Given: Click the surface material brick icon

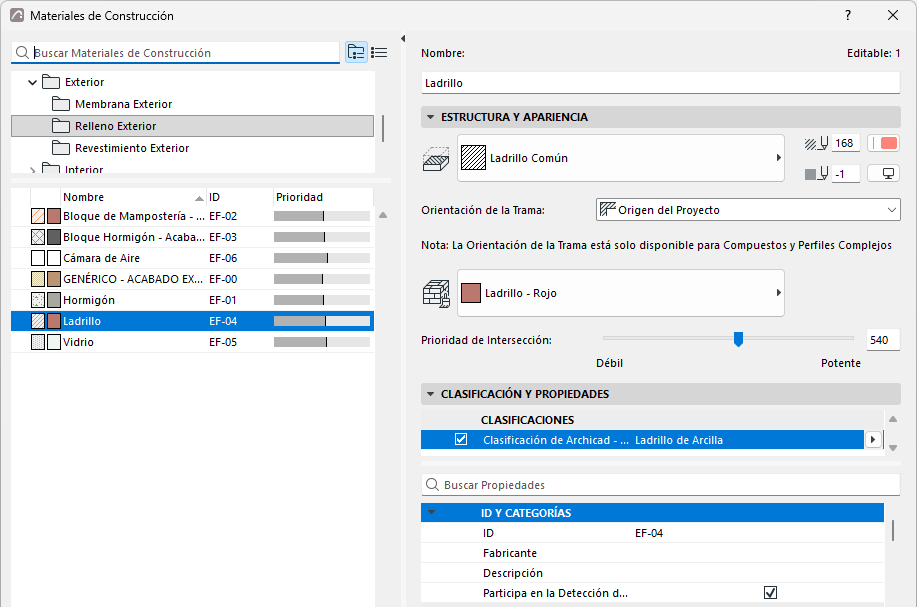Looking at the screenshot, I should pyautogui.click(x=436, y=294).
